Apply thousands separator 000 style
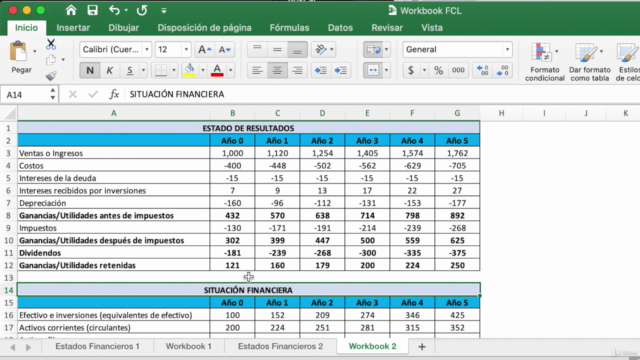This screenshot has height=360, width=640. click(x=458, y=70)
